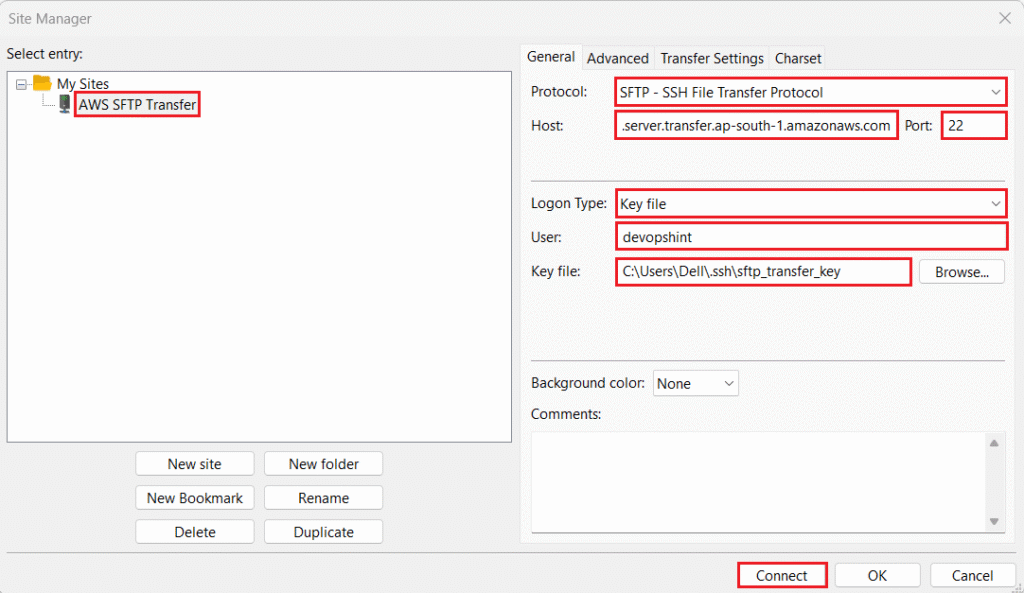The width and height of the screenshot is (1024, 593).
Task: Delete the AWS SFTP Transfer entry
Action: click(x=194, y=531)
